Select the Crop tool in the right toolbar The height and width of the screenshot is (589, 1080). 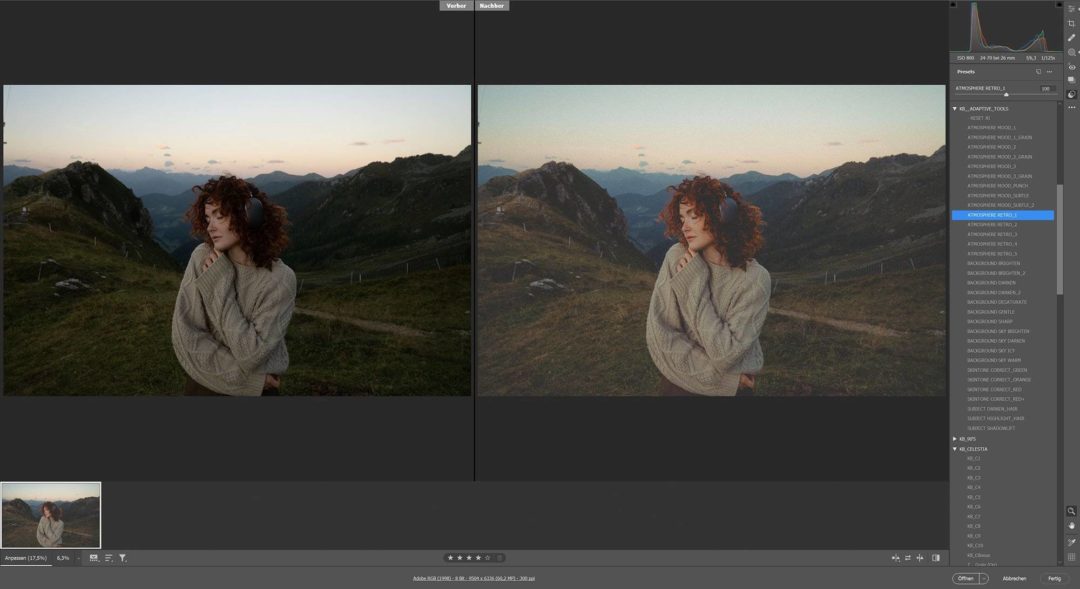(1072, 23)
